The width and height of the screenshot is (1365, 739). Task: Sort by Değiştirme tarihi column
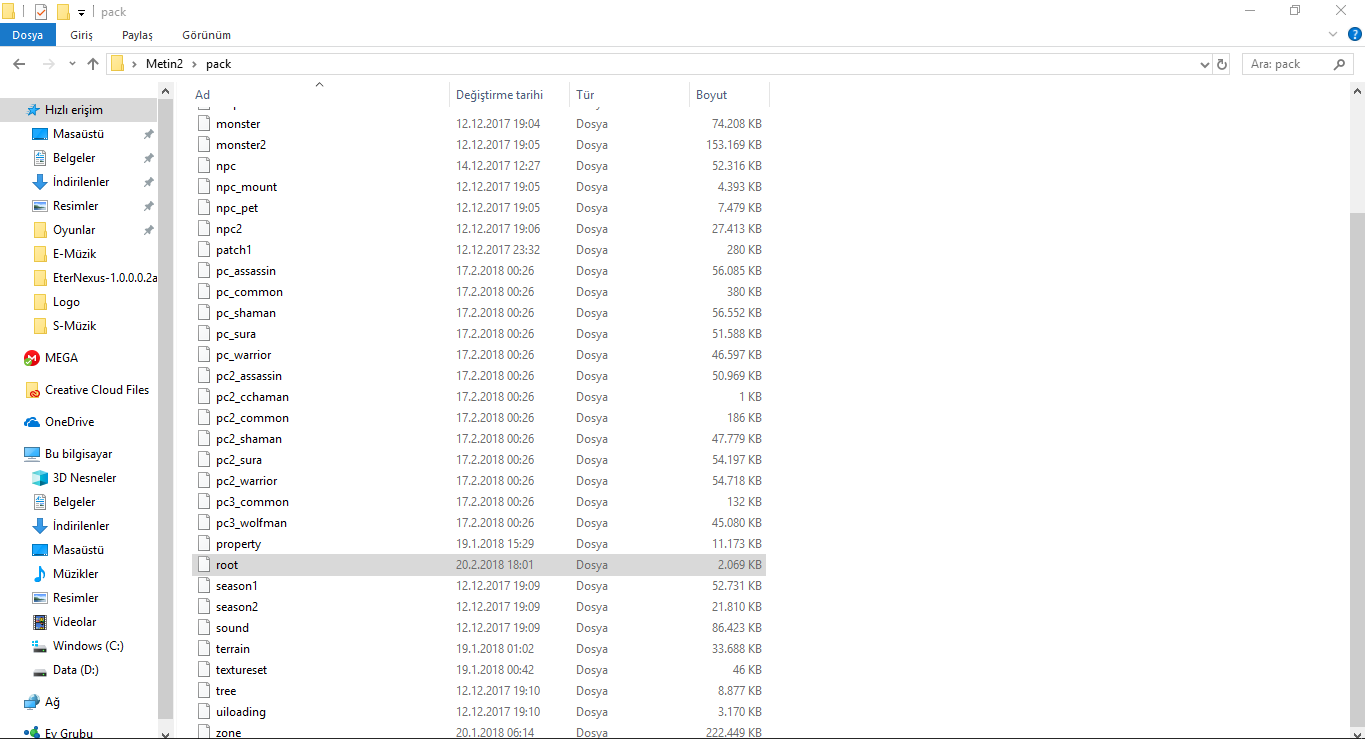click(x=509, y=95)
